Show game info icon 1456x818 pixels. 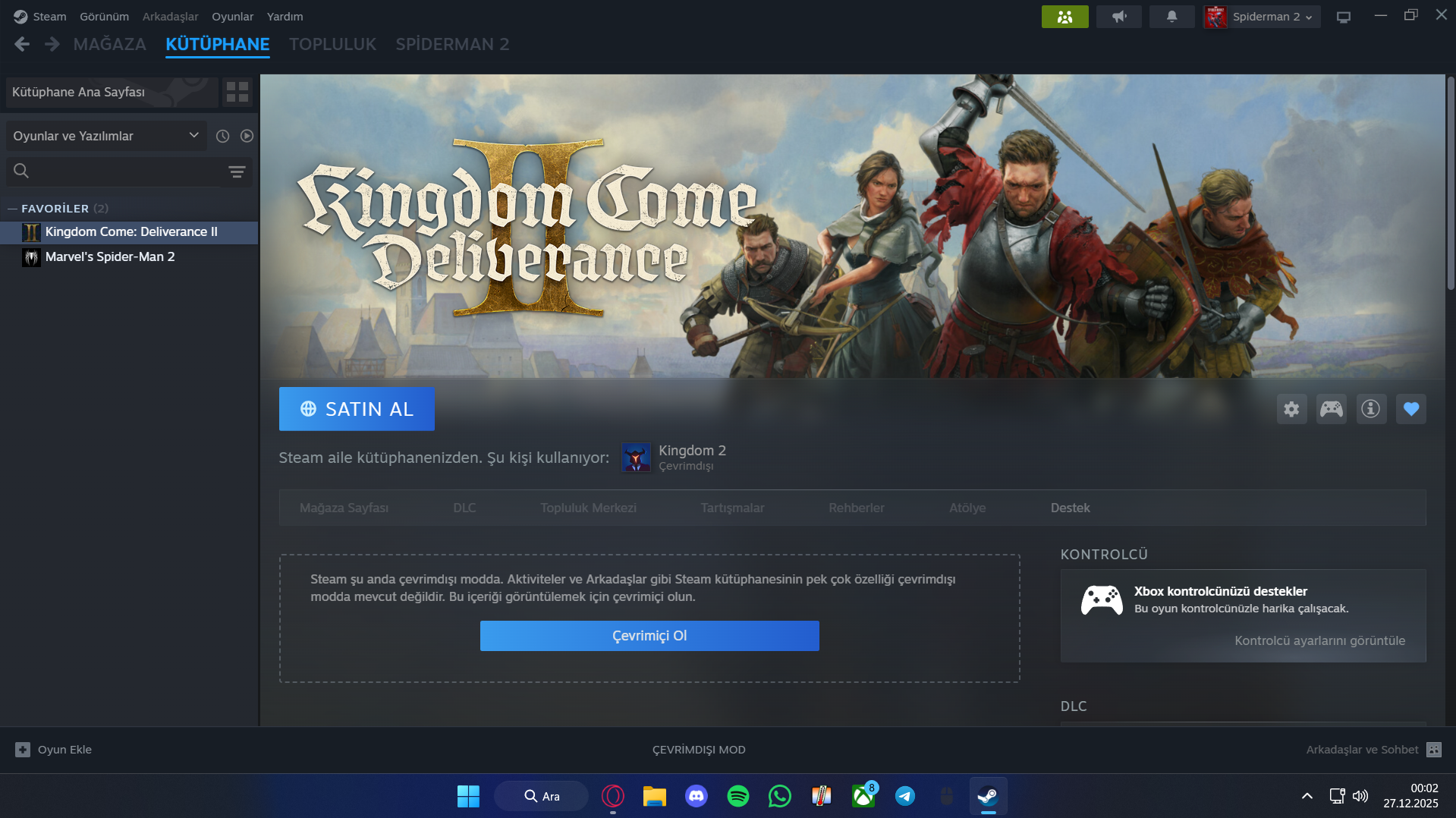(x=1370, y=409)
